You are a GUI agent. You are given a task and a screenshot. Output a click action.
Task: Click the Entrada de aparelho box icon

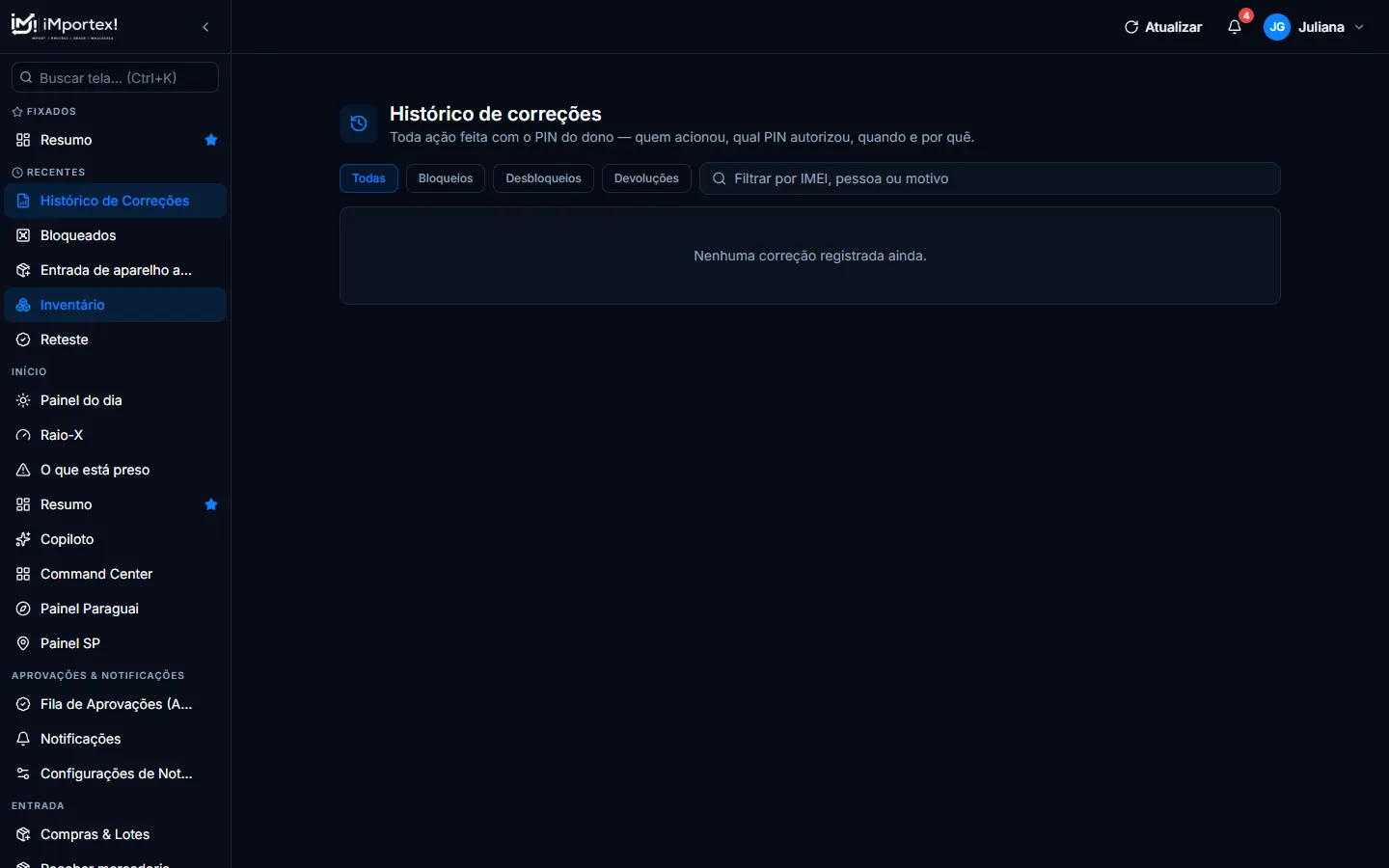point(23,270)
